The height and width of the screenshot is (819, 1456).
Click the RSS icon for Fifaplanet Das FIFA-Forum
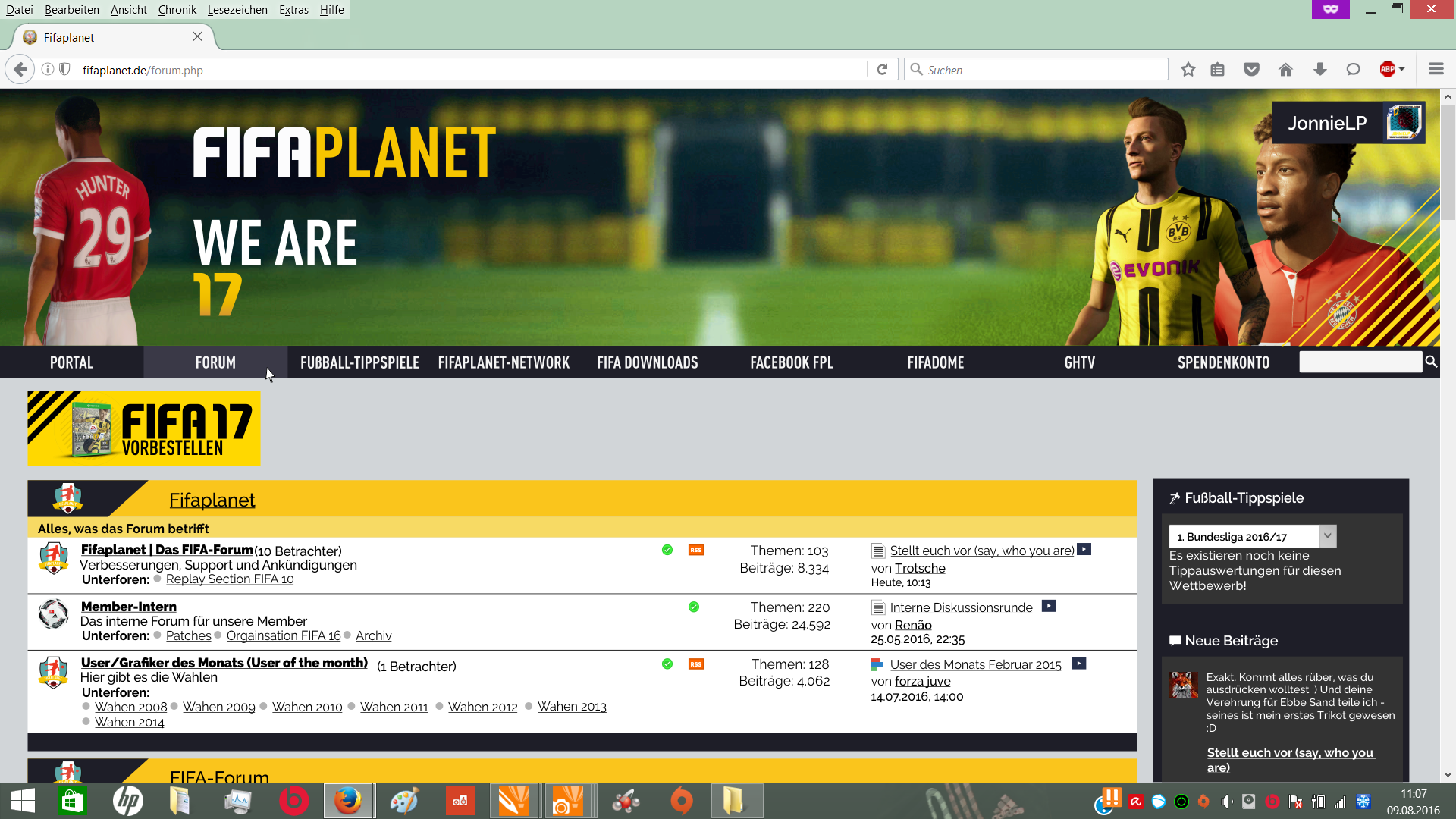[x=695, y=551]
